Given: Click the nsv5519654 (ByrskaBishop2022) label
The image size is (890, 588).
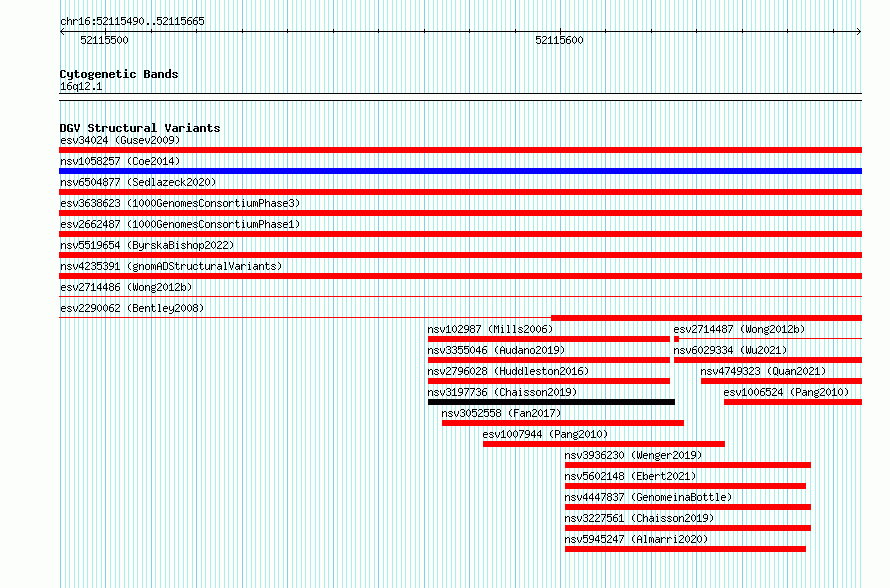Looking at the screenshot, I should click(x=147, y=245).
